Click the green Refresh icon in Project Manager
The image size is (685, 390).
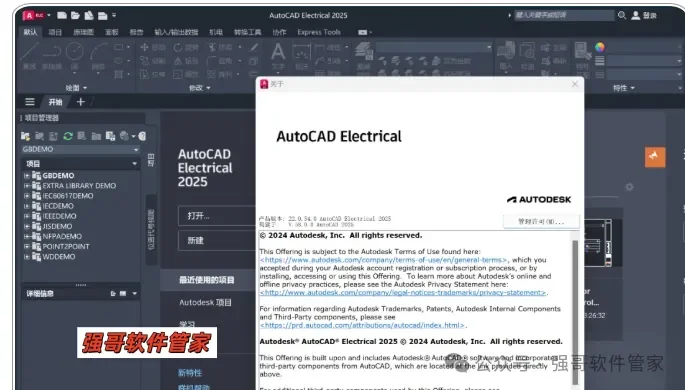coord(68,136)
